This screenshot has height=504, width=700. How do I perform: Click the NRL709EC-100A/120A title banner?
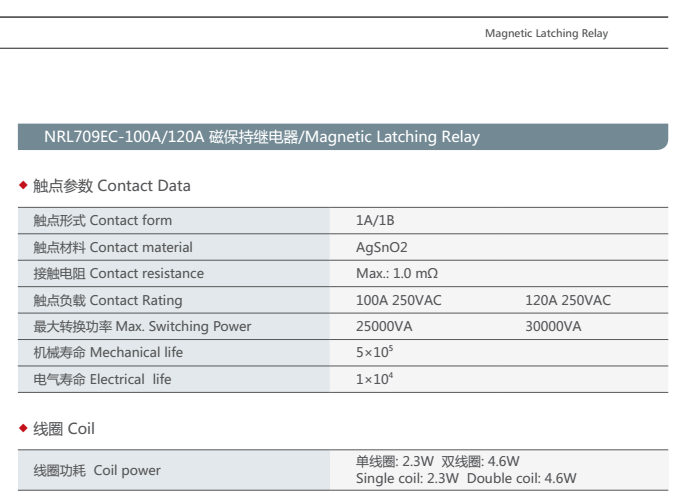click(x=261, y=137)
